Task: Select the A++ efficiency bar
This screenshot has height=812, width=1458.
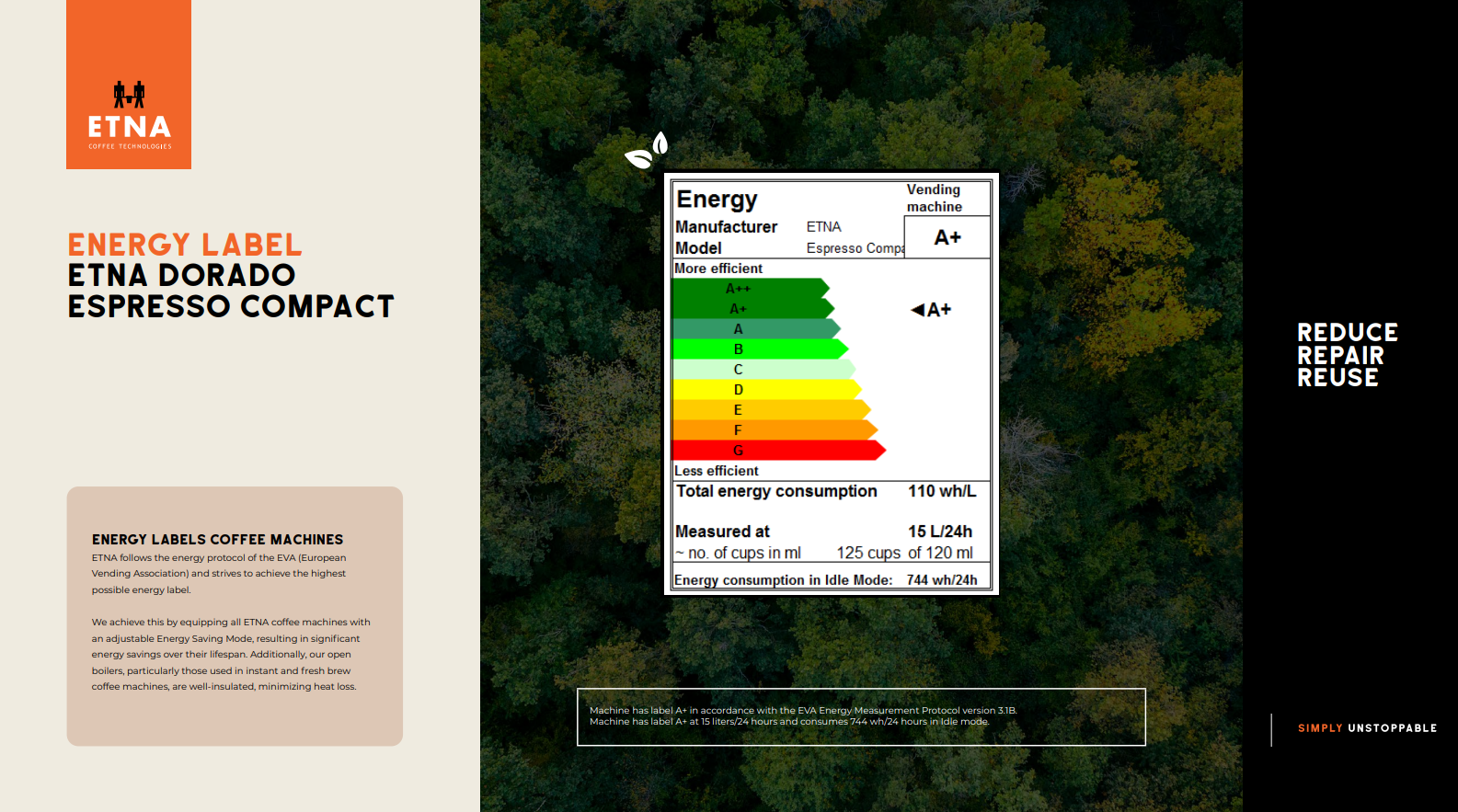Action: point(751,289)
